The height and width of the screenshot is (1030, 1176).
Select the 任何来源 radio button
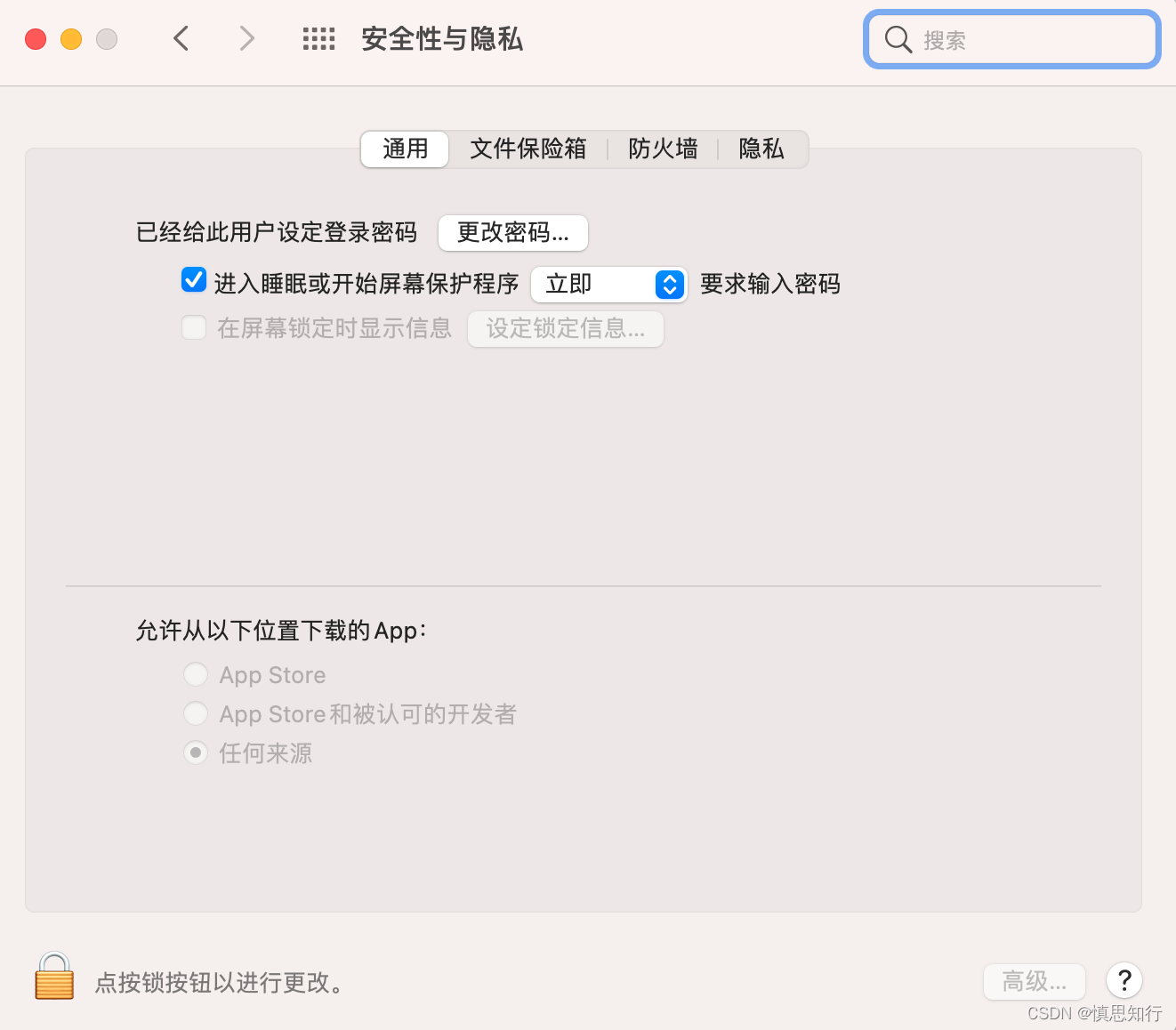coord(196,752)
